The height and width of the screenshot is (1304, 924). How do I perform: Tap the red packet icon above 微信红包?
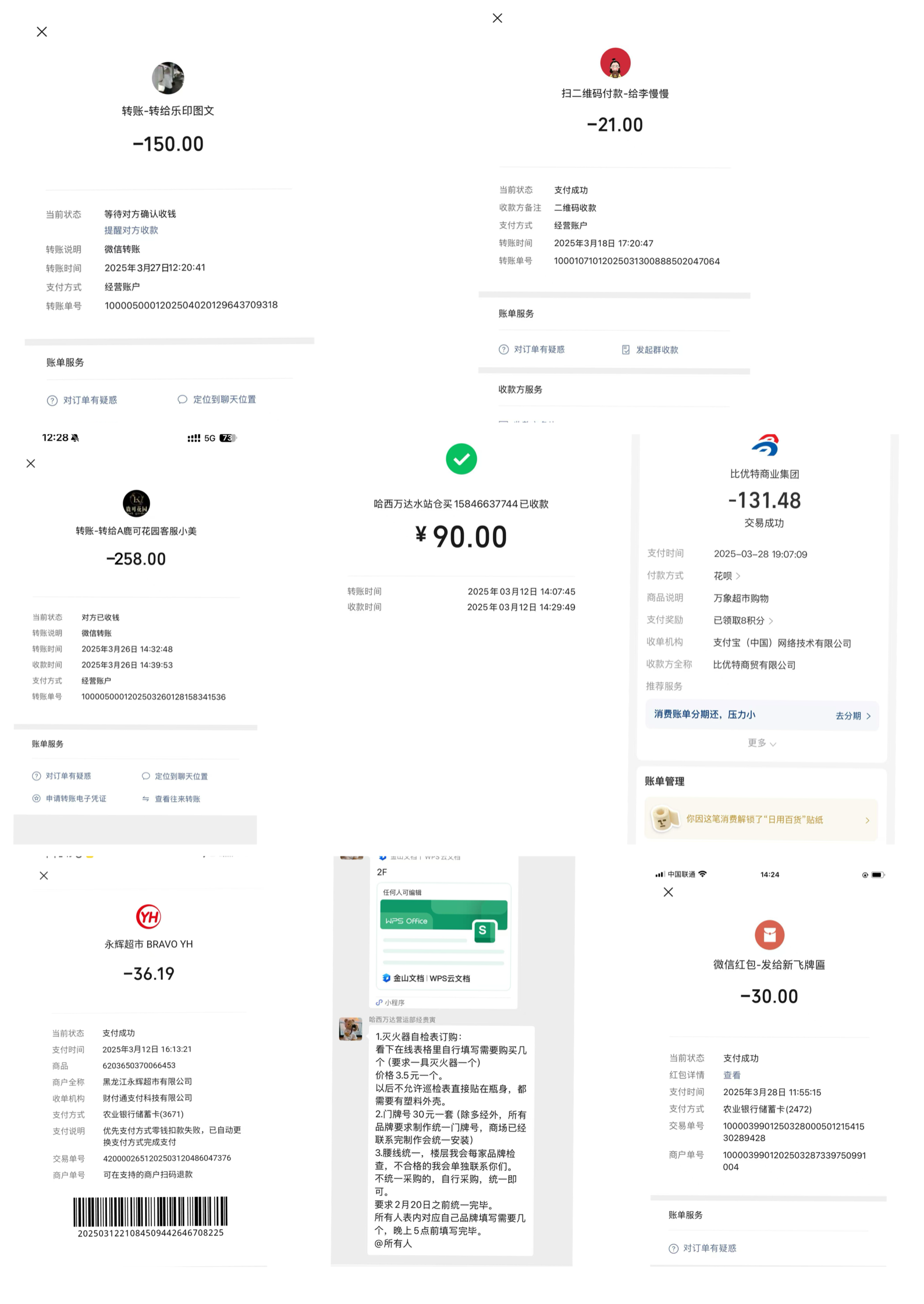click(769, 935)
